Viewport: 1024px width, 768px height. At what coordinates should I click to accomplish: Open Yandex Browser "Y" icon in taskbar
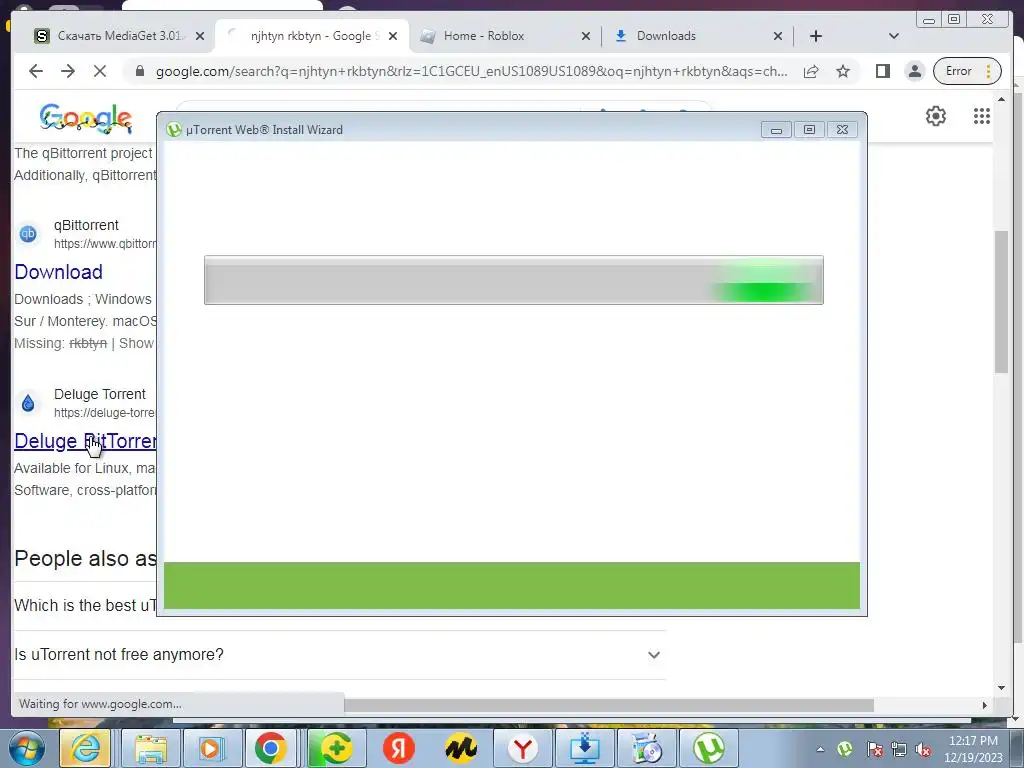tap(522, 748)
